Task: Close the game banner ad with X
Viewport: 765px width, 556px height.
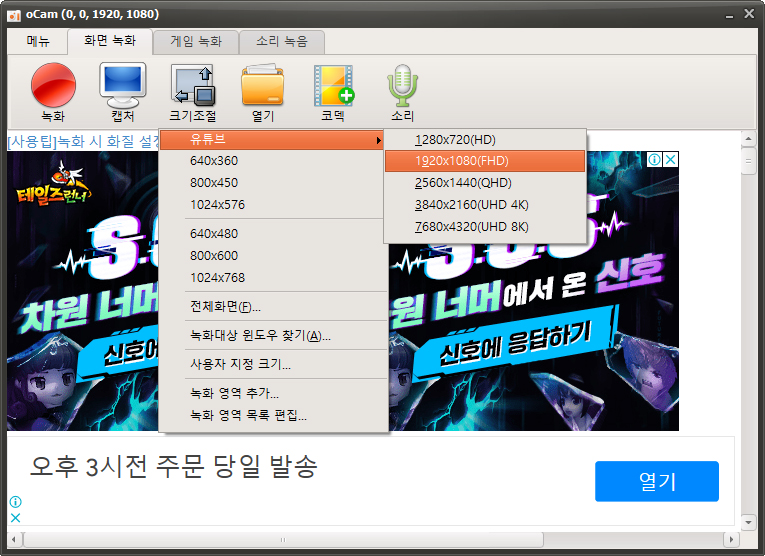Action: [x=671, y=159]
